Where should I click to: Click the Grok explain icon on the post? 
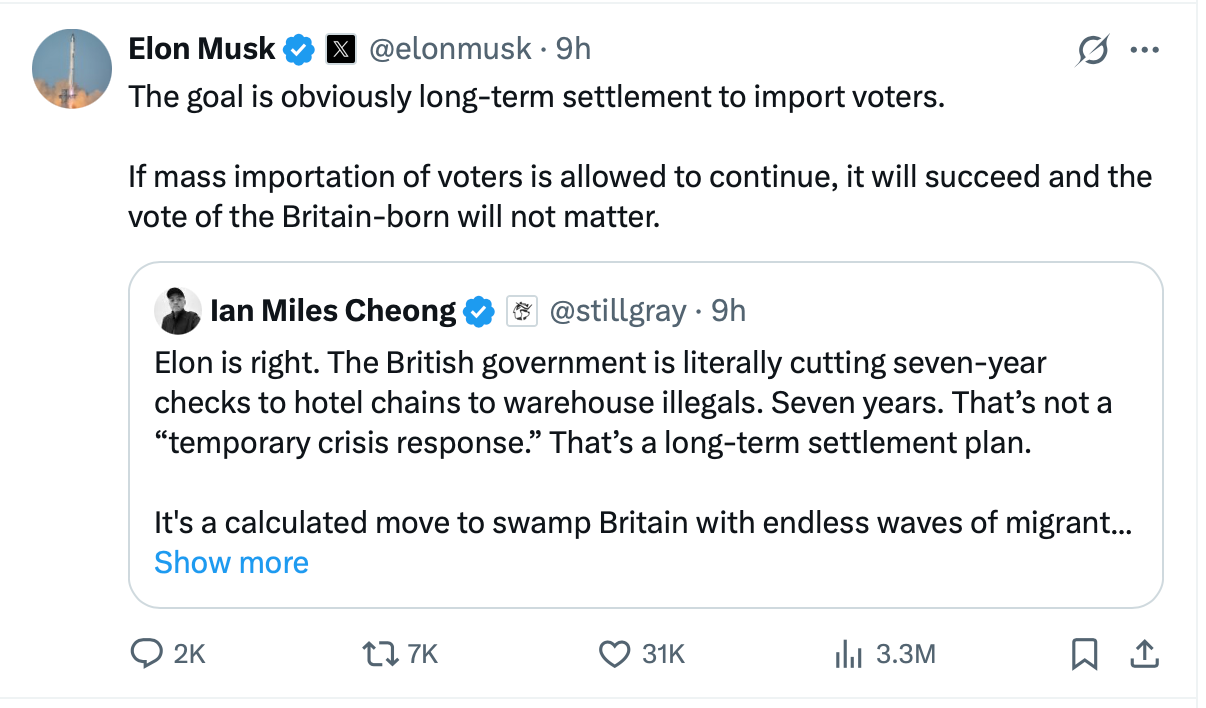click(x=1093, y=49)
